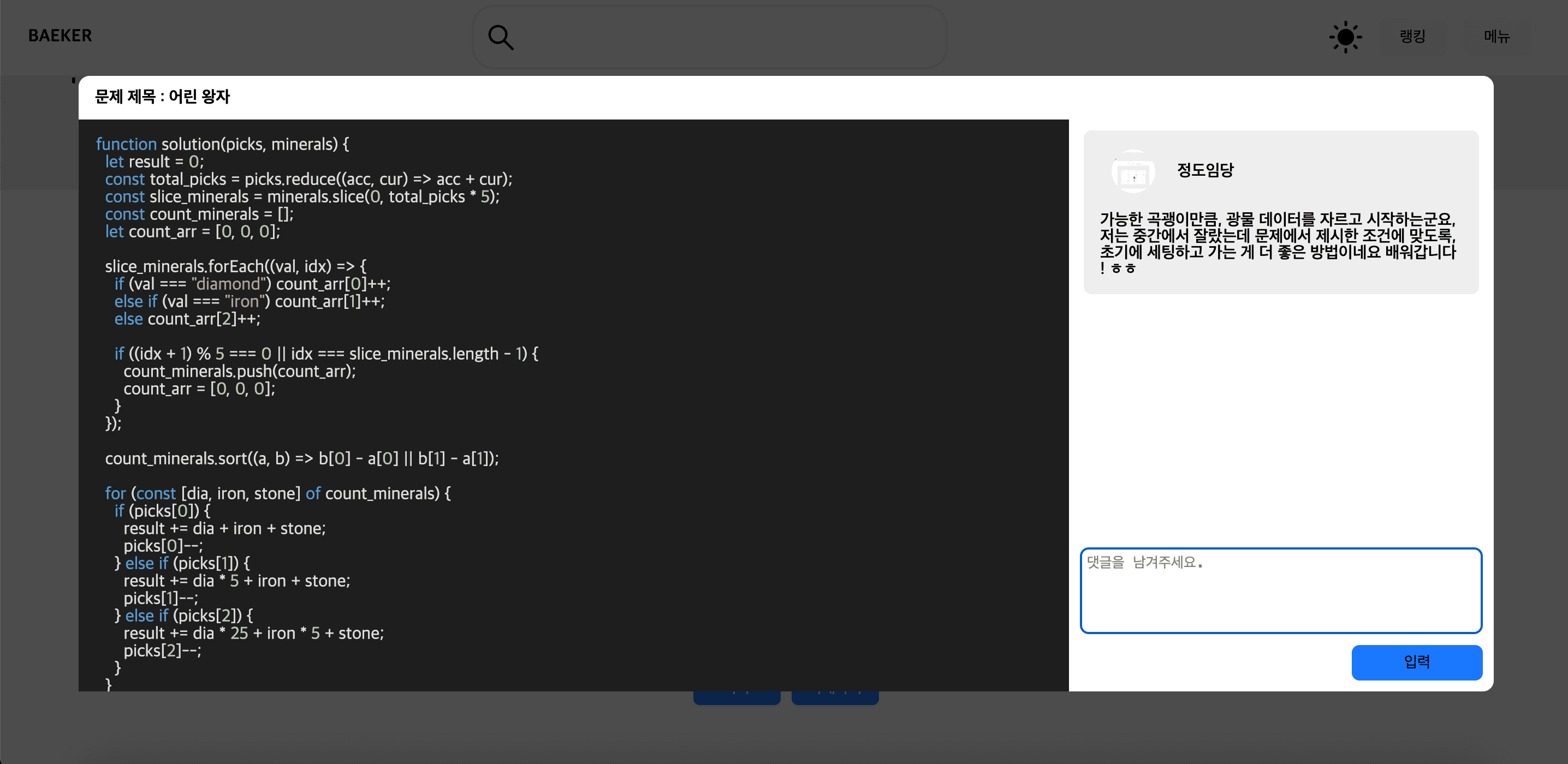Click the 정도임당 commenter avatar
Image resolution: width=1568 pixels, height=764 pixels.
pyautogui.click(x=1133, y=171)
